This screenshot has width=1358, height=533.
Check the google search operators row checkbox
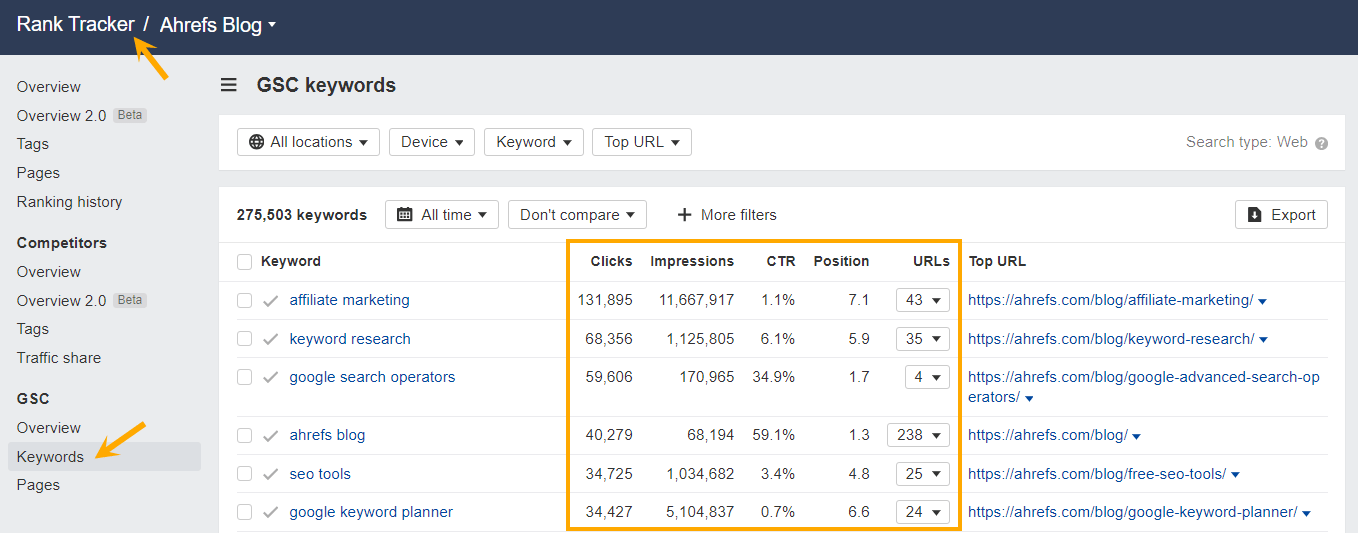[x=244, y=377]
